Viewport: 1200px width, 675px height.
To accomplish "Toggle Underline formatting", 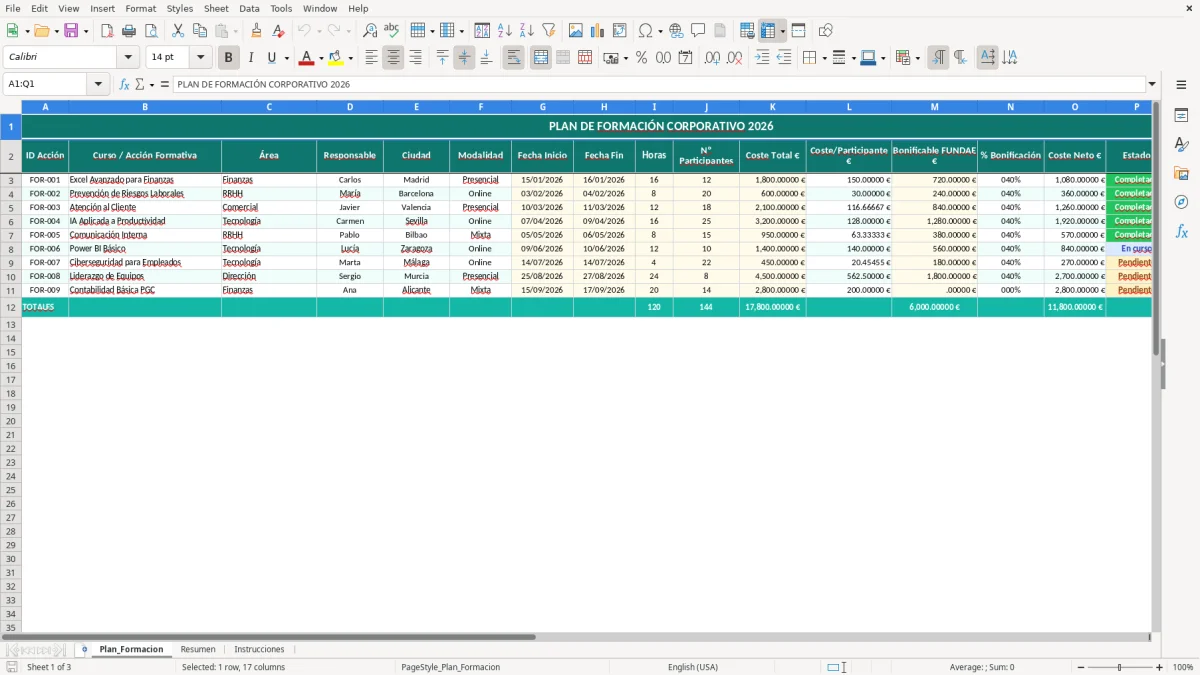I will coord(271,58).
